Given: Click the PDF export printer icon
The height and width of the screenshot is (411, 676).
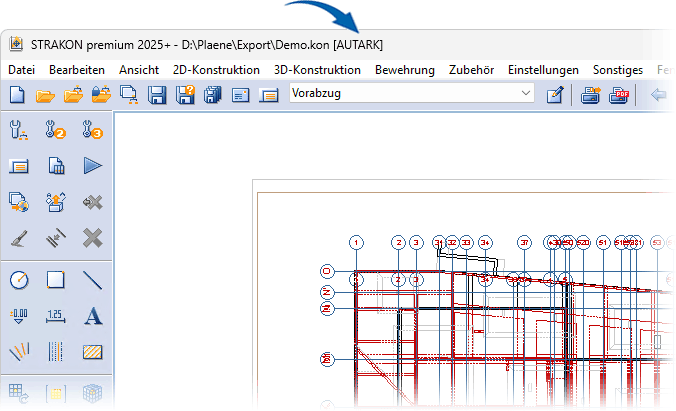Looking at the screenshot, I should pyautogui.click(x=619, y=95).
